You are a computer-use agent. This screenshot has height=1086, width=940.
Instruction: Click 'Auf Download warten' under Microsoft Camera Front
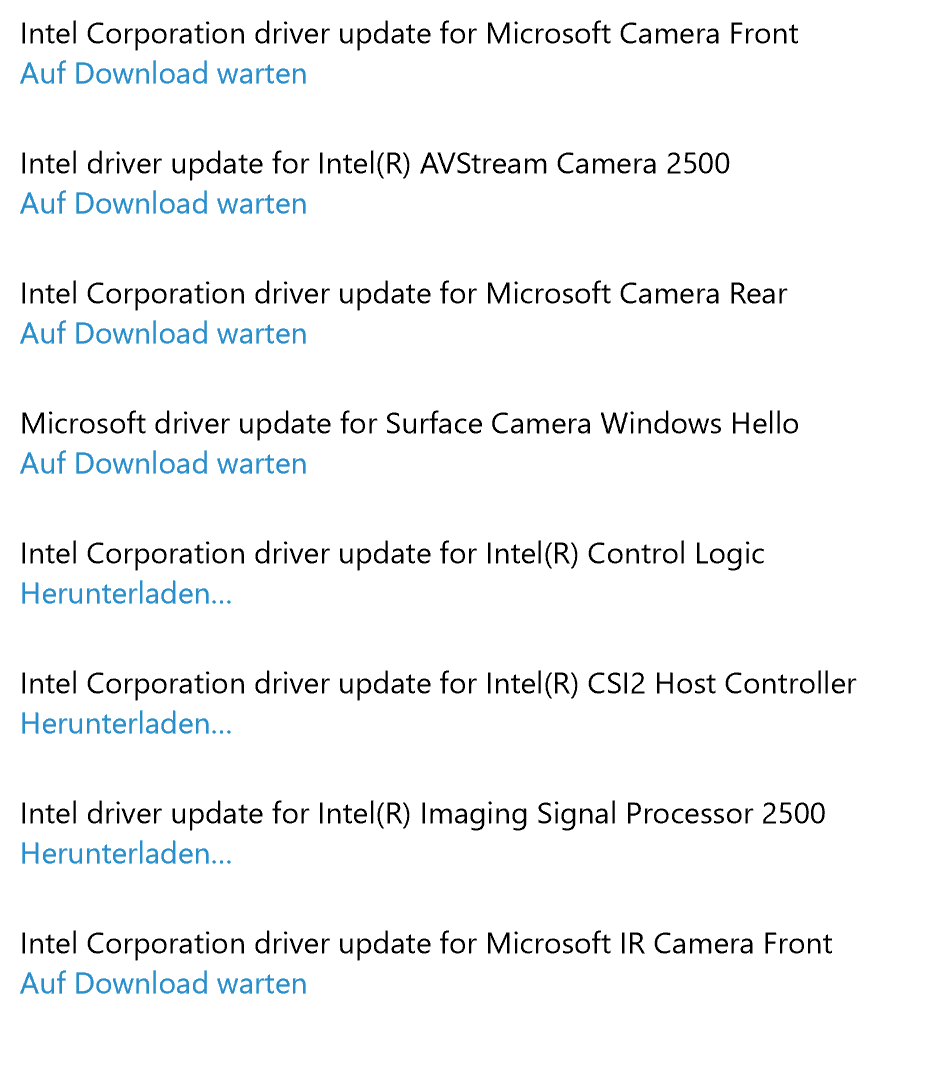click(x=163, y=73)
